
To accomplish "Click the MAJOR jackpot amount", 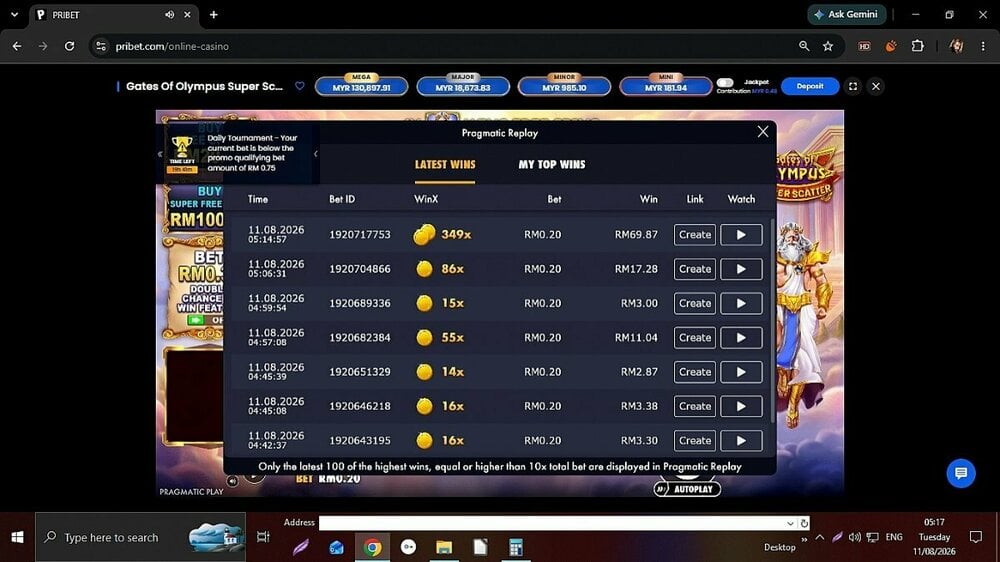I will 463,87.
